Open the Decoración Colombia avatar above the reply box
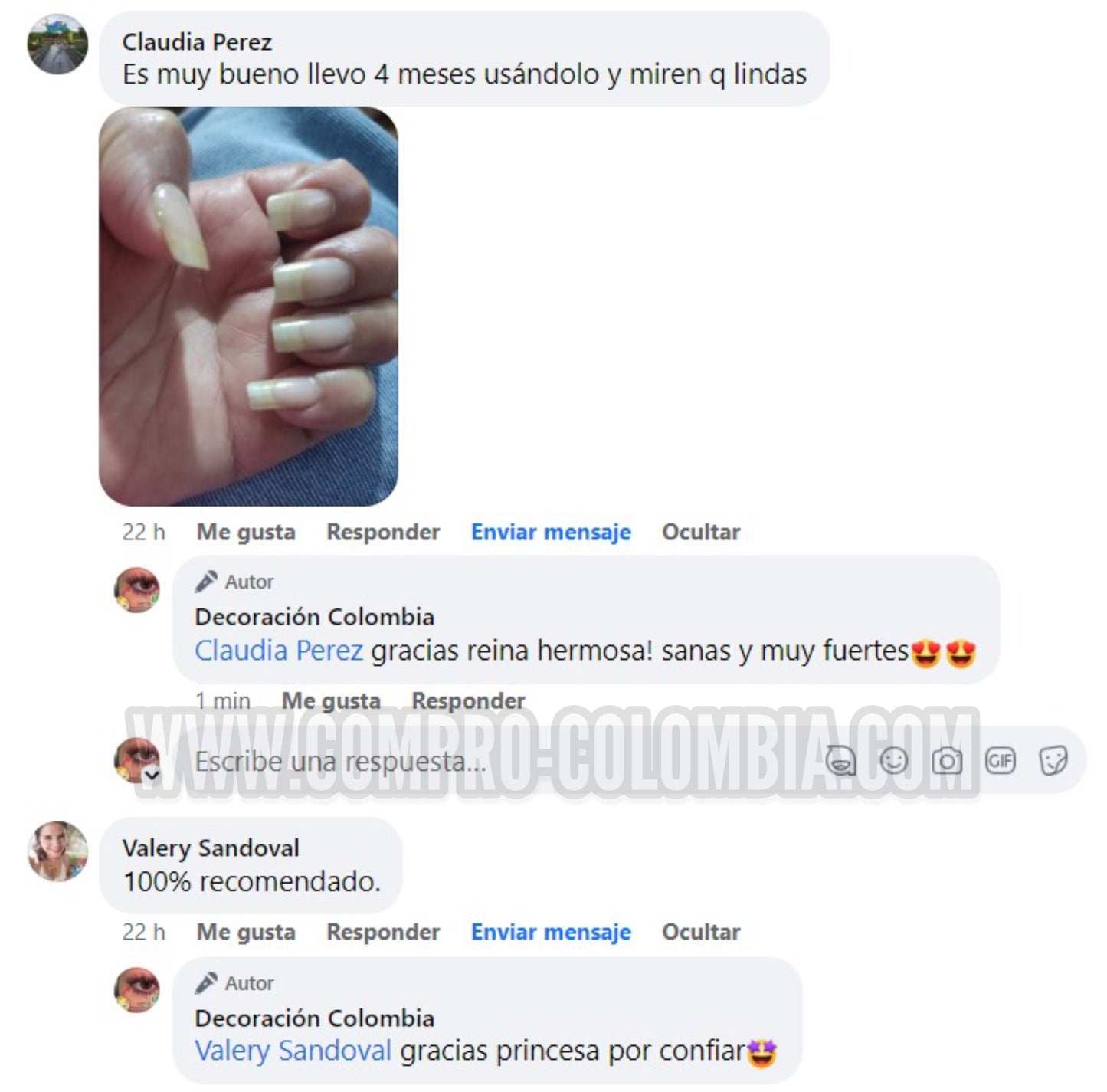This screenshot has height=1092, width=1107. 137,590
